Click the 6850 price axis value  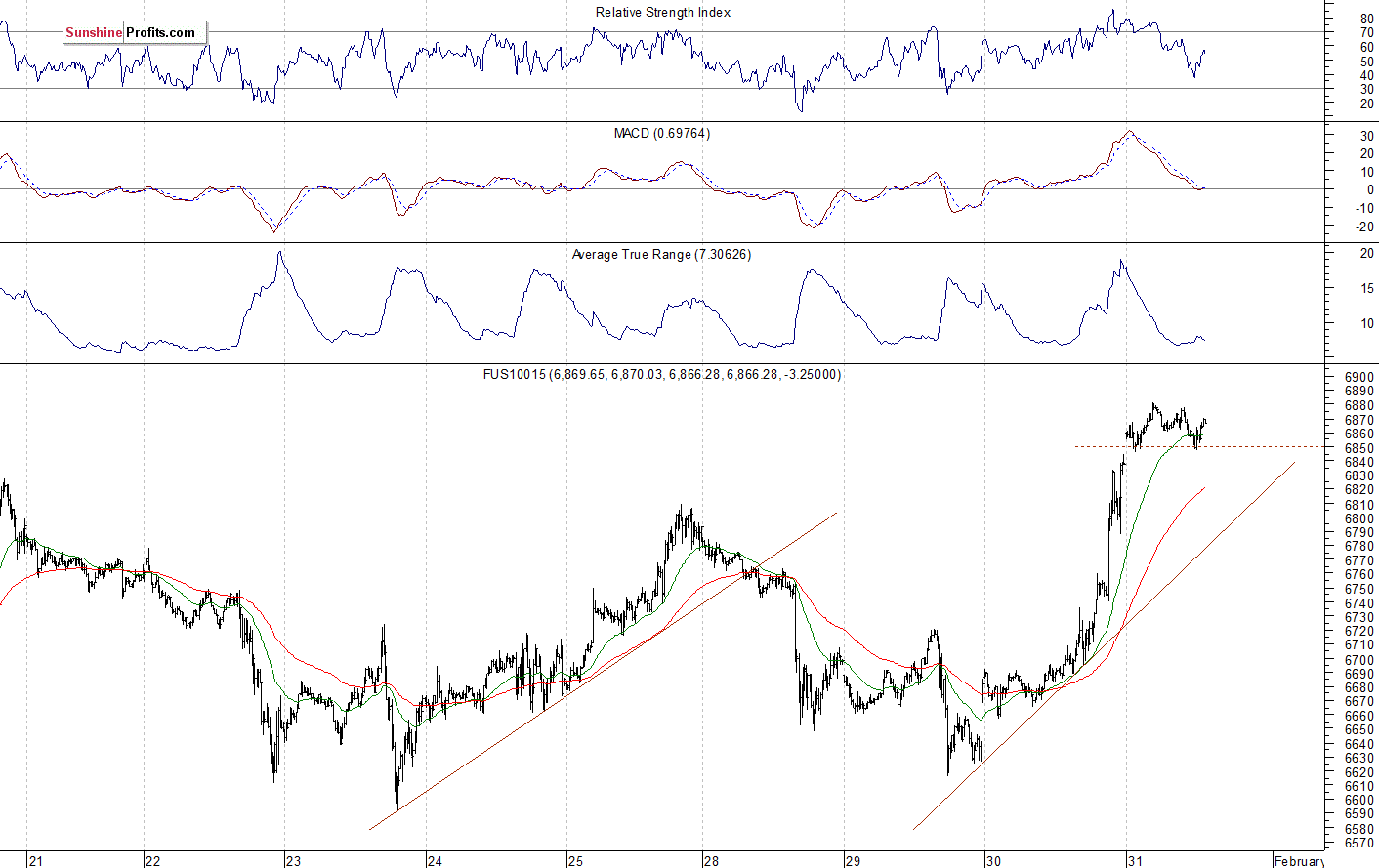coord(1359,447)
